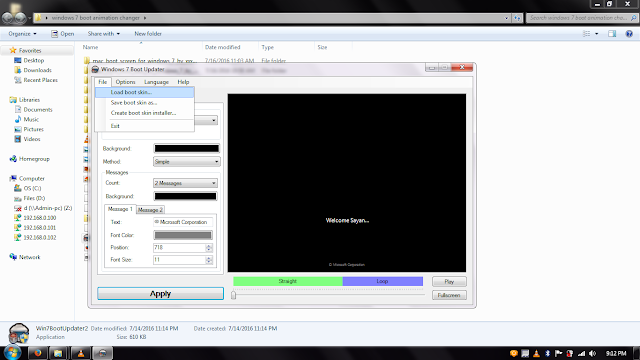The height and width of the screenshot is (360, 640).
Task: Click the volume speaker tray icon
Action: (593, 353)
